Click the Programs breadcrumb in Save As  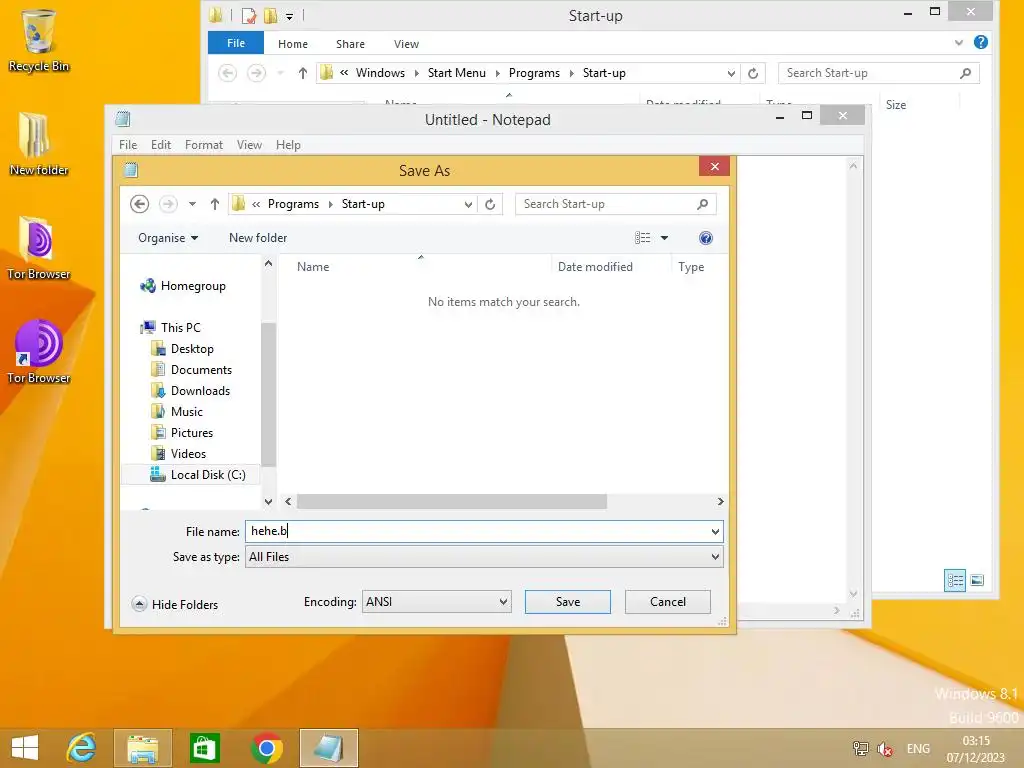[293, 204]
